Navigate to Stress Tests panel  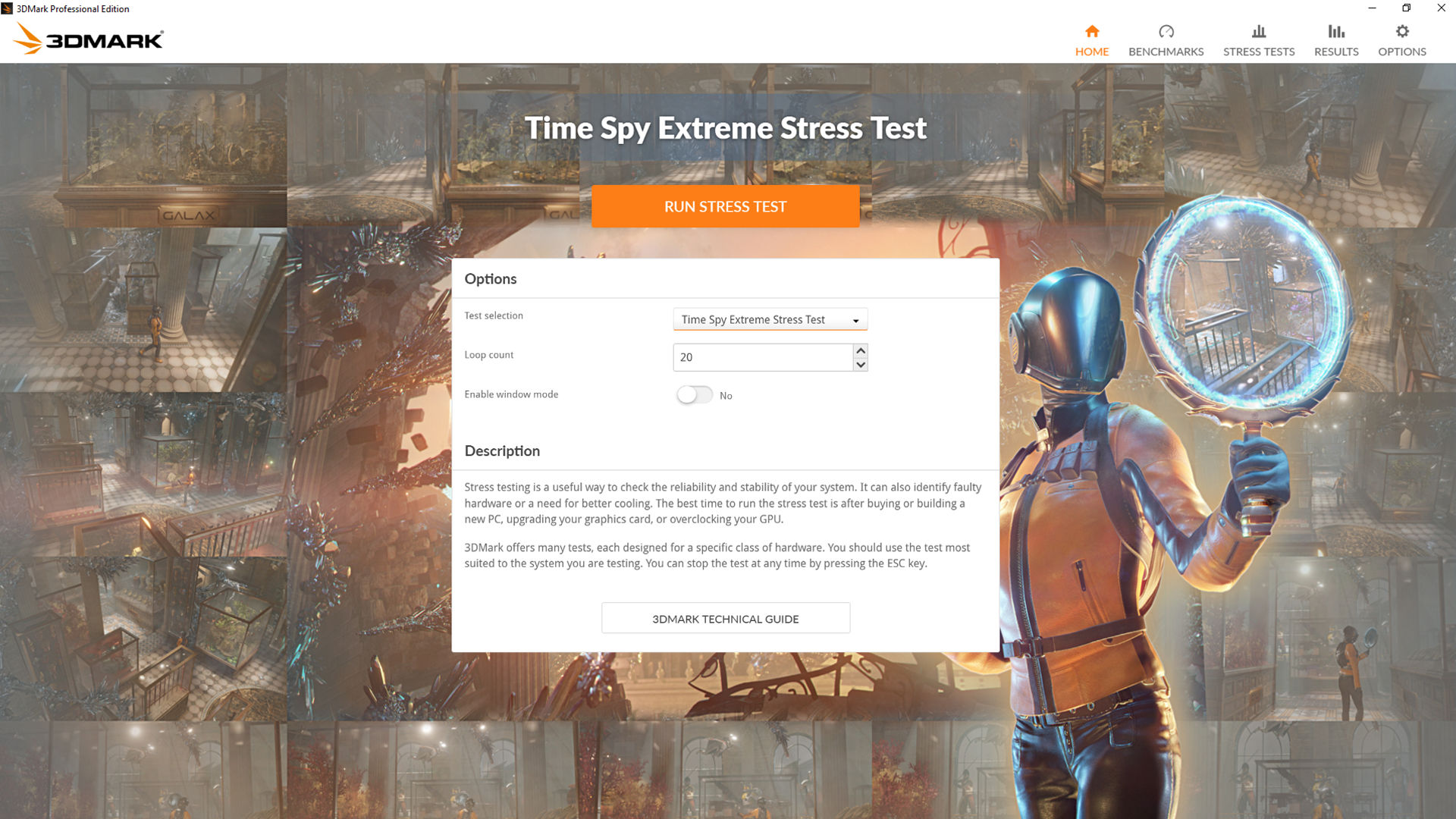pos(1259,40)
